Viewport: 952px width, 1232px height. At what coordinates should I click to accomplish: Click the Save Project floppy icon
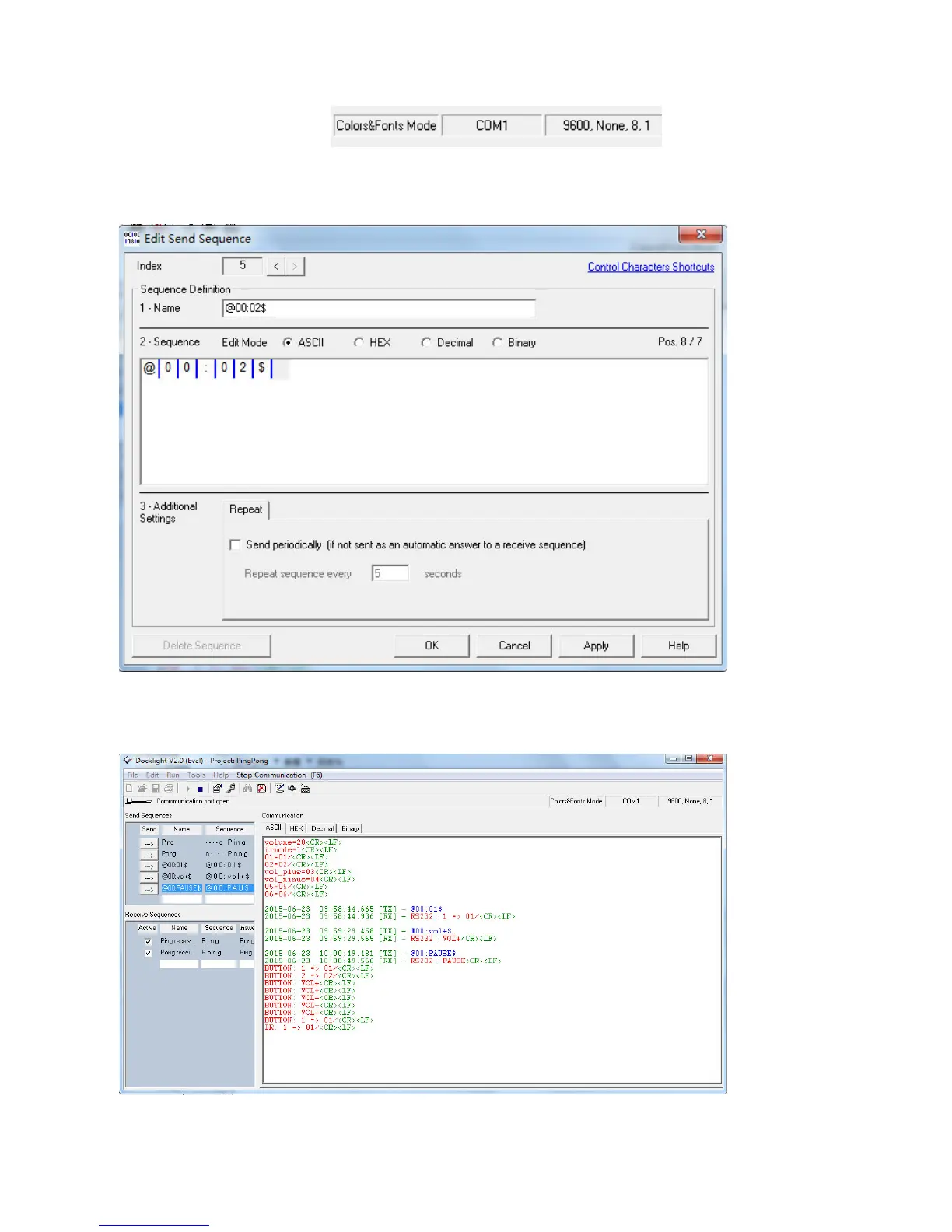(156, 789)
